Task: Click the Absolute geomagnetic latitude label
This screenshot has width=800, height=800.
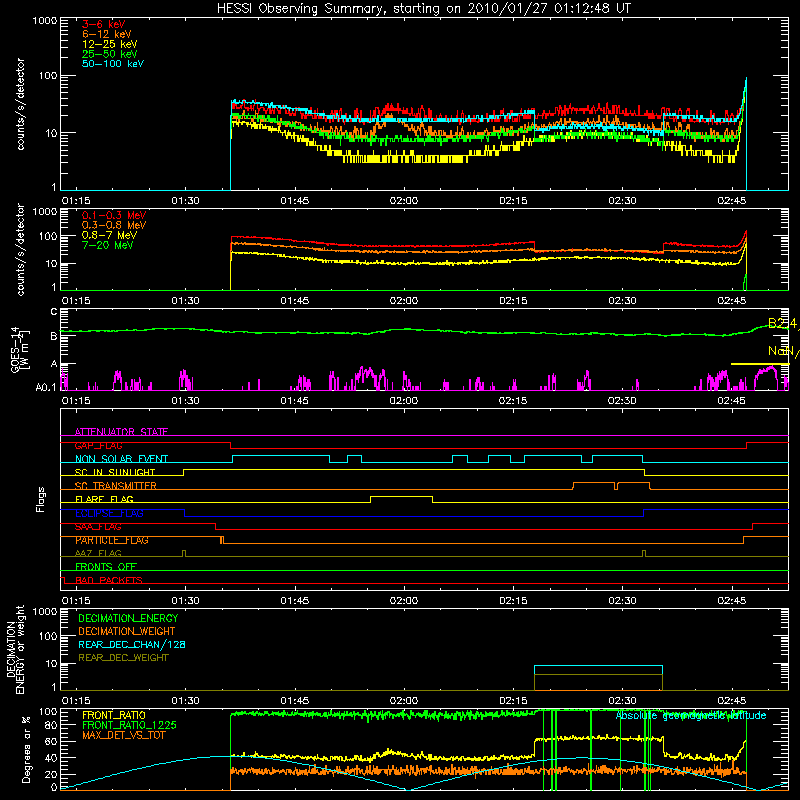Action: click(691, 716)
